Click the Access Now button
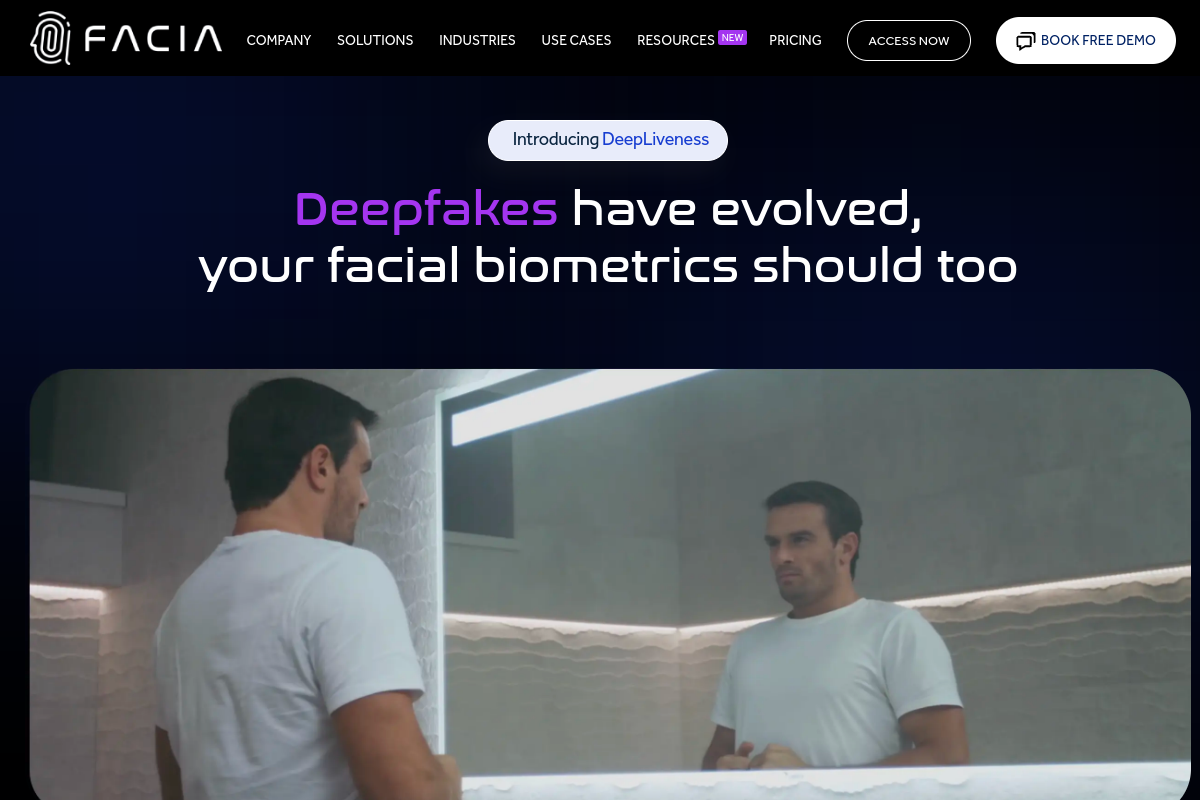1200x800 pixels. coord(909,41)
